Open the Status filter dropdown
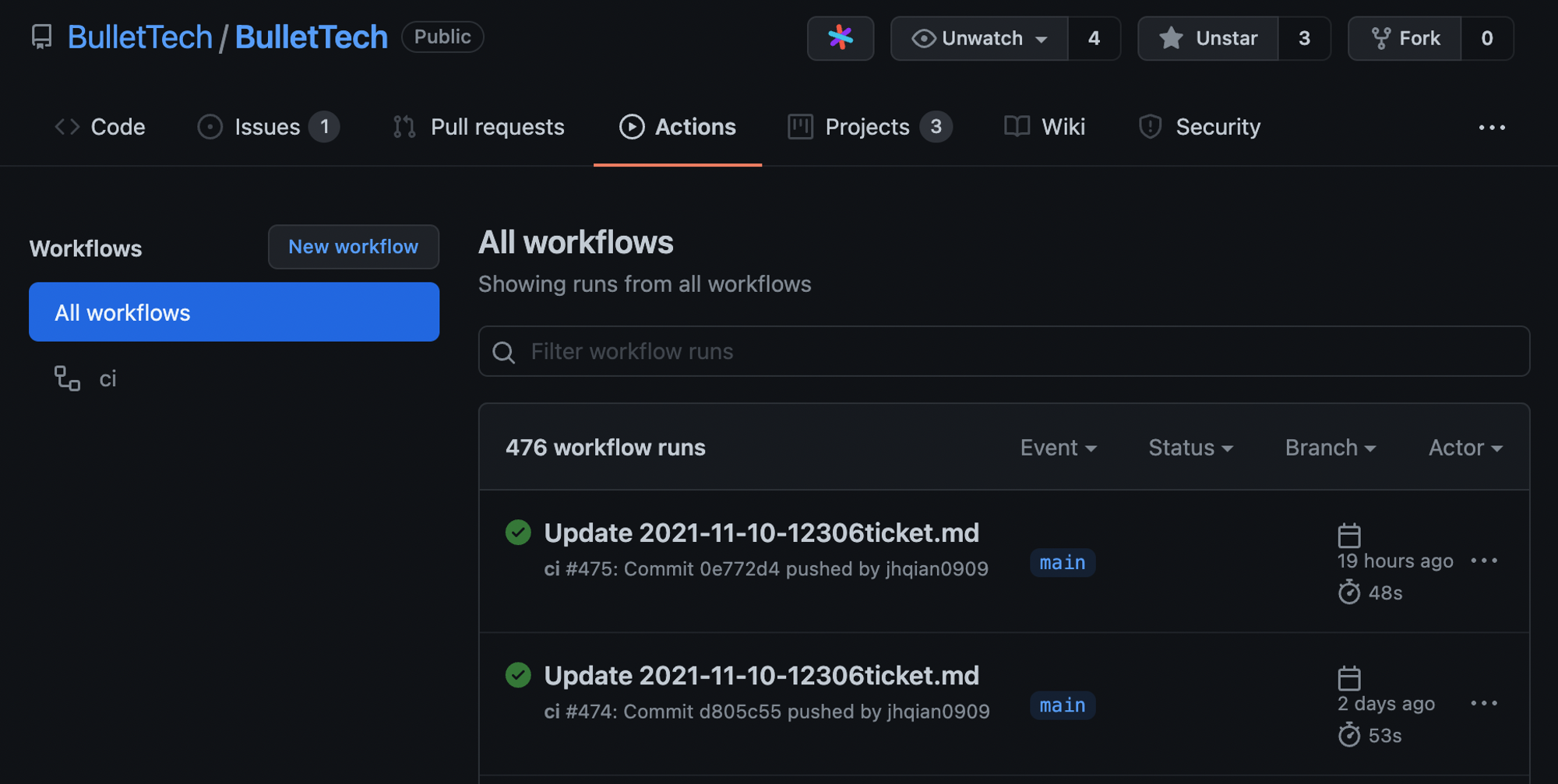This screenshot has width=1558, height=784. coord(1190,448)
